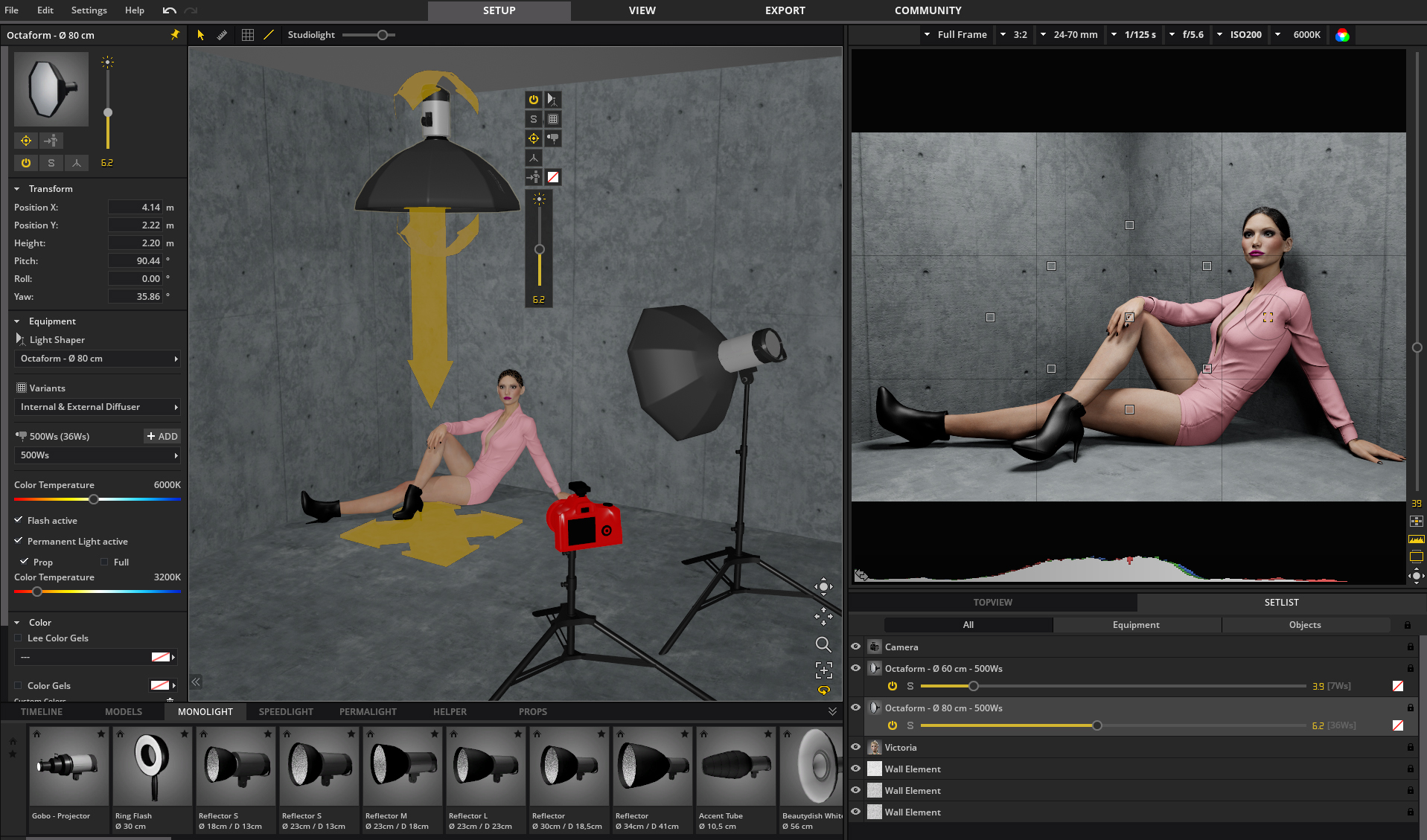Click the S solo icon in viewport overlay
This screenshot has height=840, width=1427.
(534, 119)
